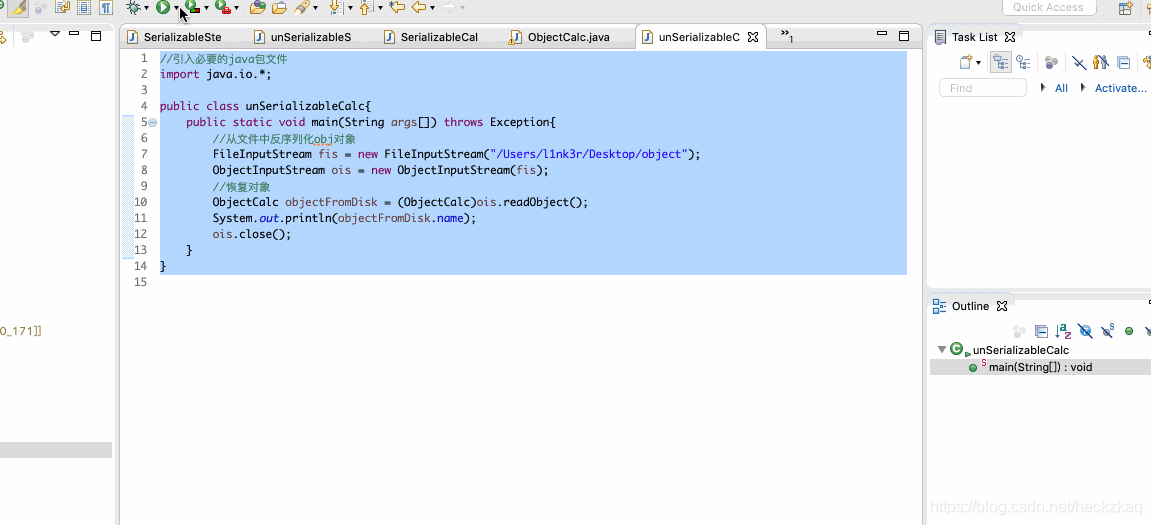Open the Debug launch dropdown arrow

click(x=147, y=8)
